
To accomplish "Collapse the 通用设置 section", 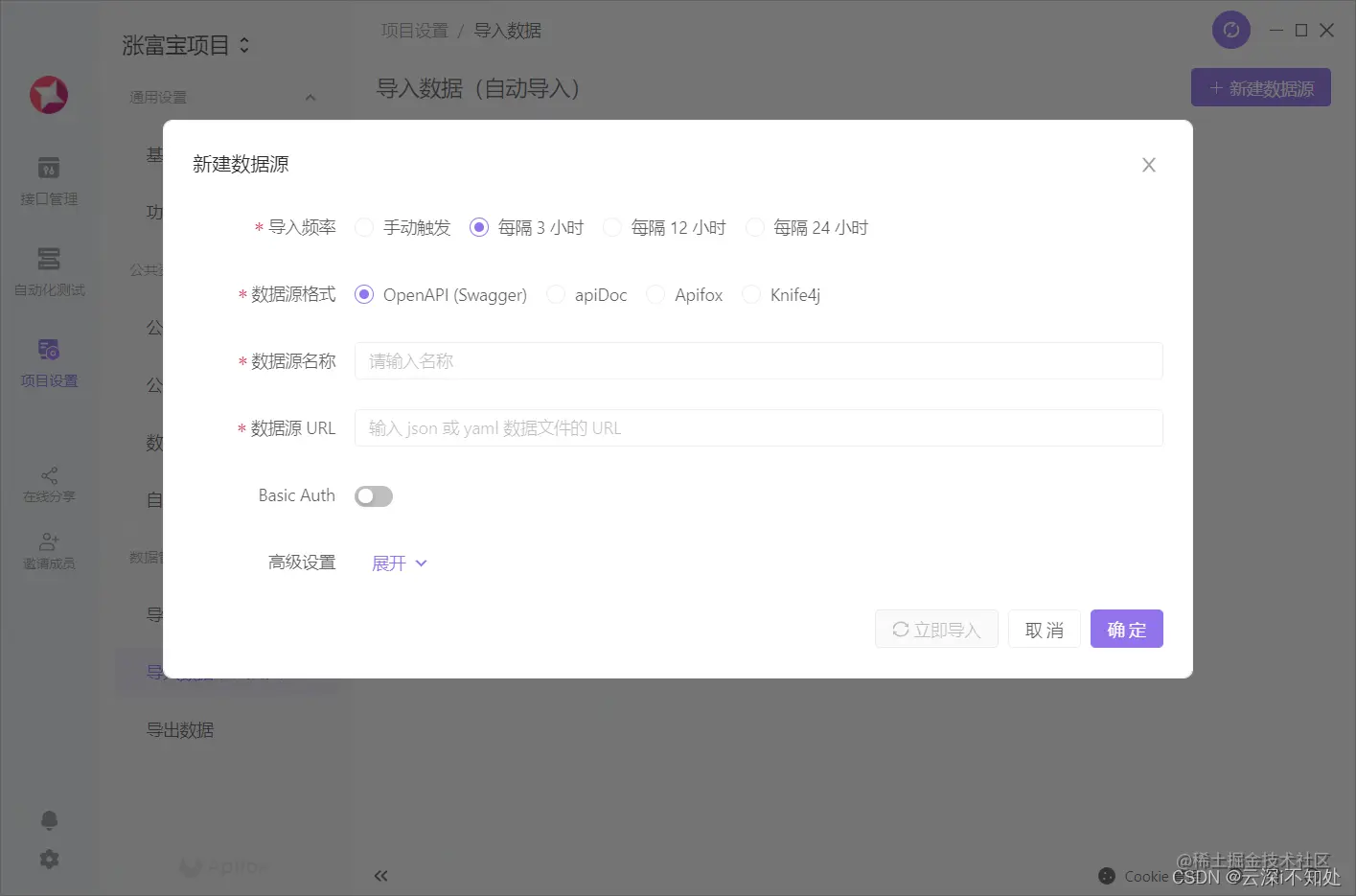I will pos(310,98).
